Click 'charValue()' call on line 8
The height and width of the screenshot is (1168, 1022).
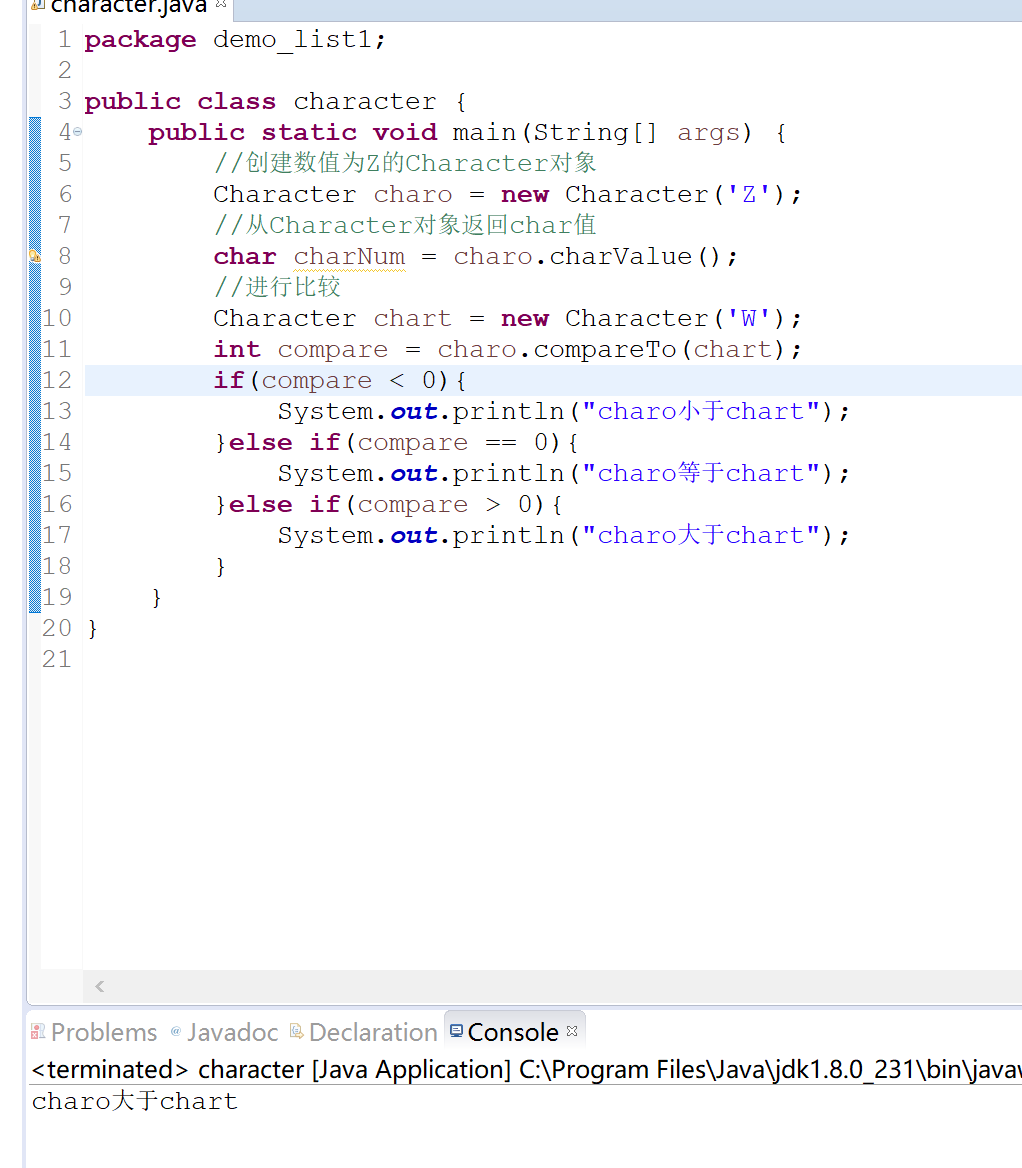click(x=634, y=256)
